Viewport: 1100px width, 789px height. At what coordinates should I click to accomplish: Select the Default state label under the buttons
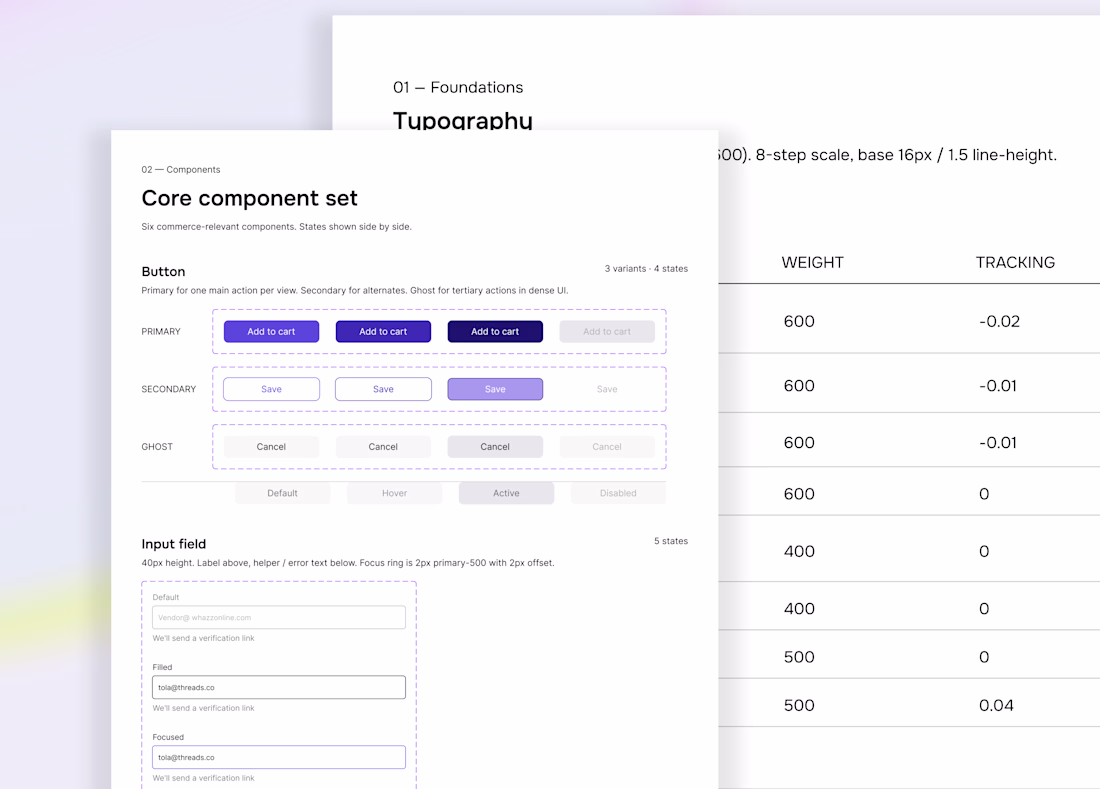click(x=283, y=493)
